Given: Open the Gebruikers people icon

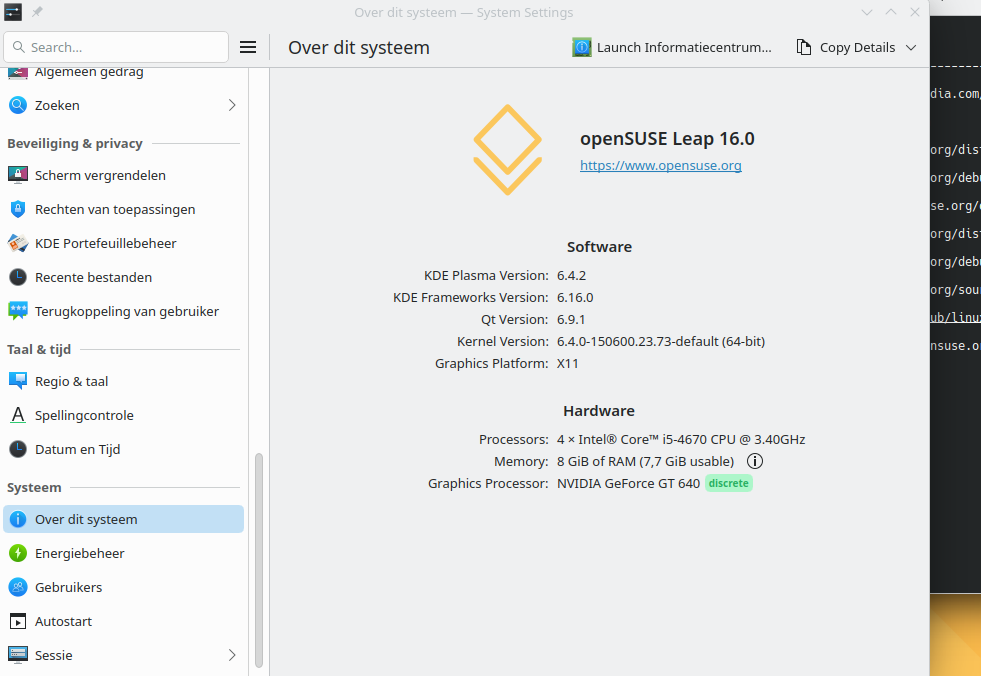Looking at the screenshot, I should pyautogui.click(x=18, y=587).
